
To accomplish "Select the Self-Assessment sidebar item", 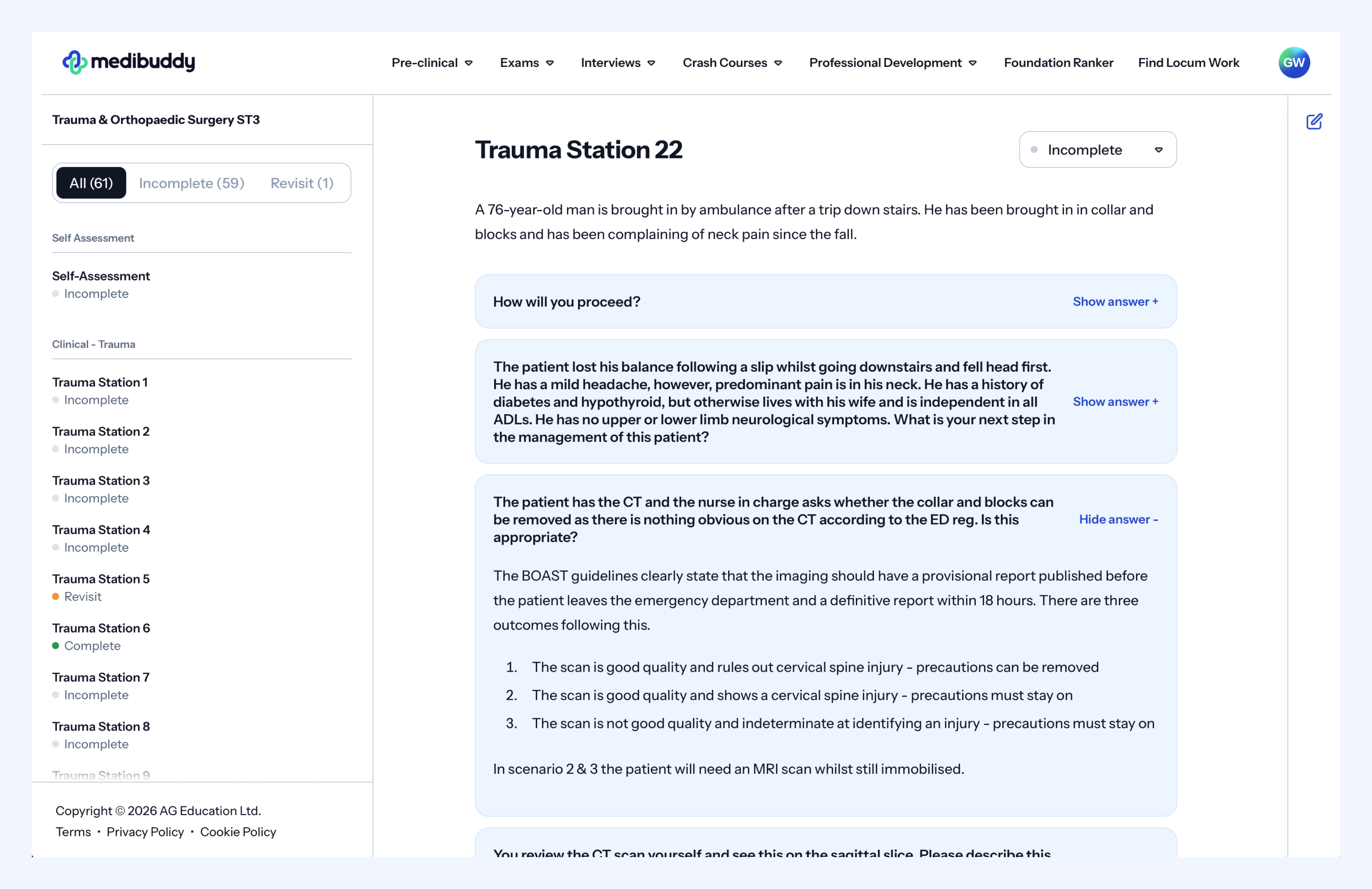I will click(x=101, y=276).
